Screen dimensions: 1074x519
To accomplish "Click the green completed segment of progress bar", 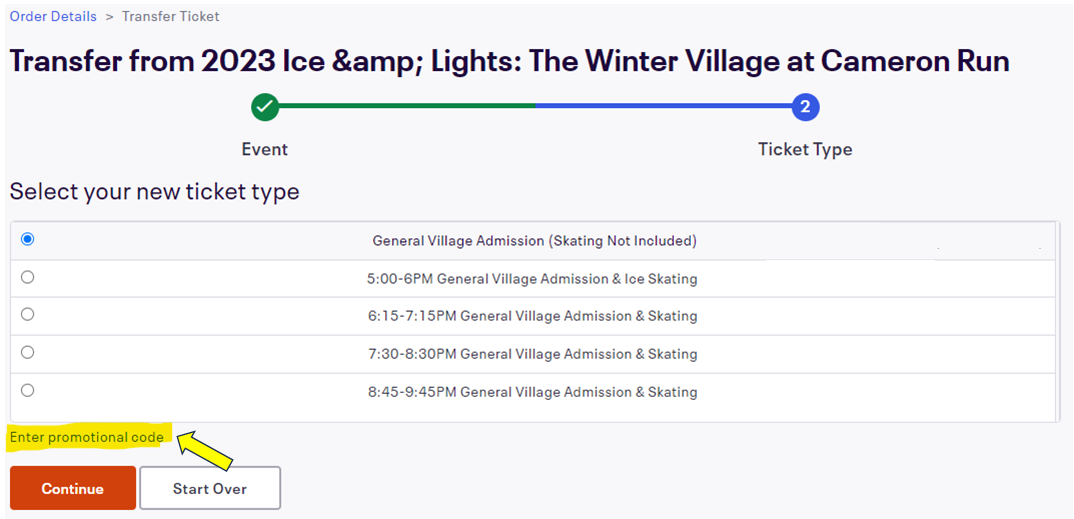I will click(400, 105).
